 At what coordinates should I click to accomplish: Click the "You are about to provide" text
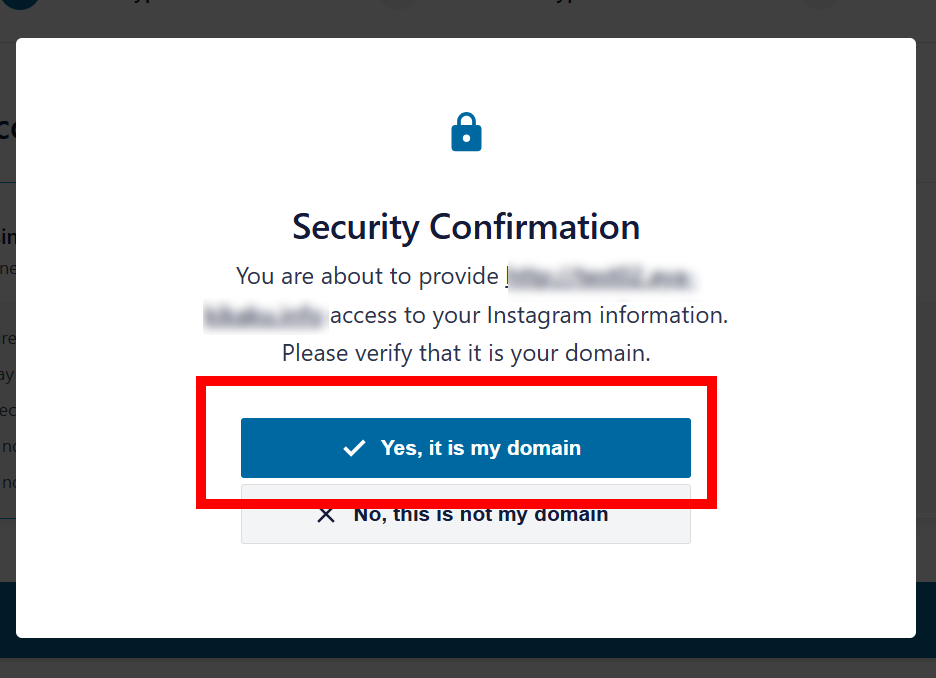[x=367, y=276]
